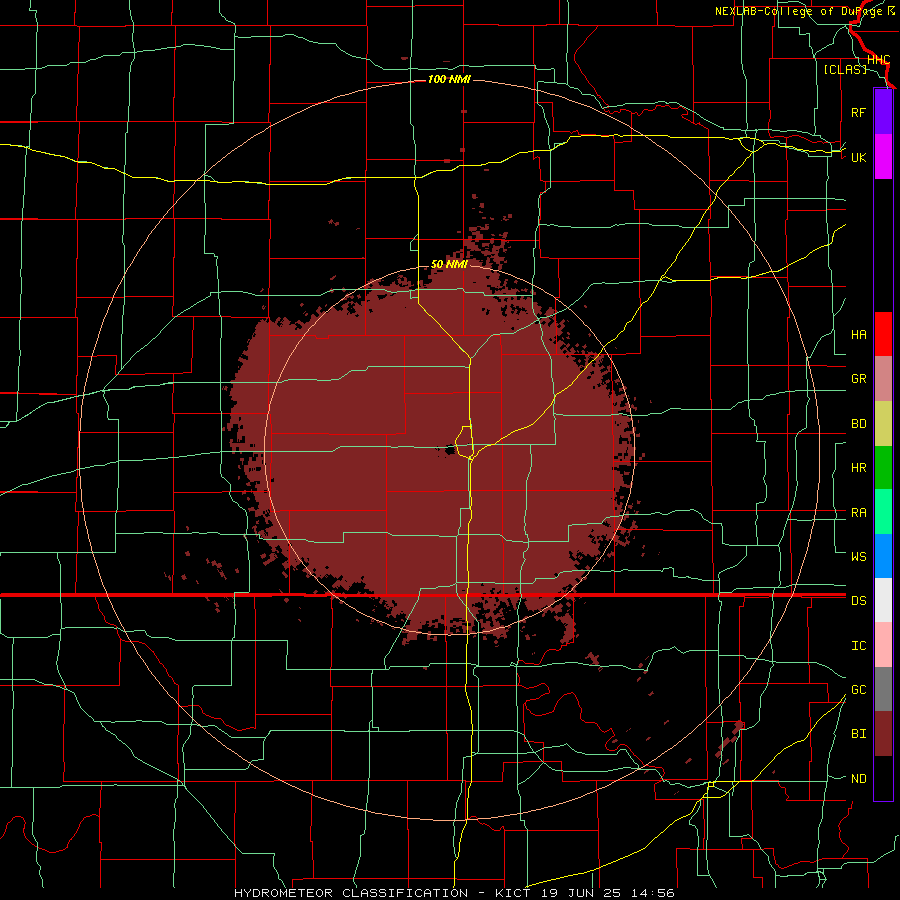The image size is (900, 900).
Task: Click the 'HYDROMETEOR CLASSIFICATION - KICT' bottom caption
Action: pyautogui.click(x=382, y=893)
